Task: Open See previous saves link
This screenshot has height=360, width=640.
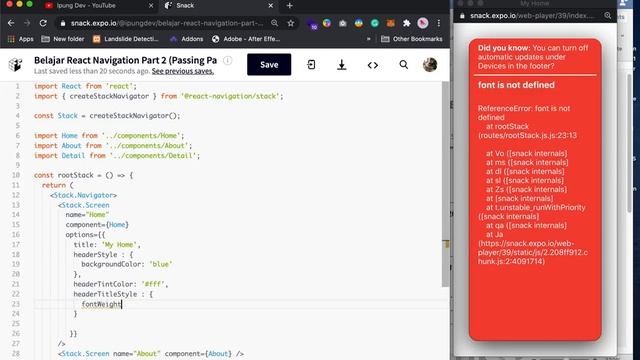Action: coord(182,71)
